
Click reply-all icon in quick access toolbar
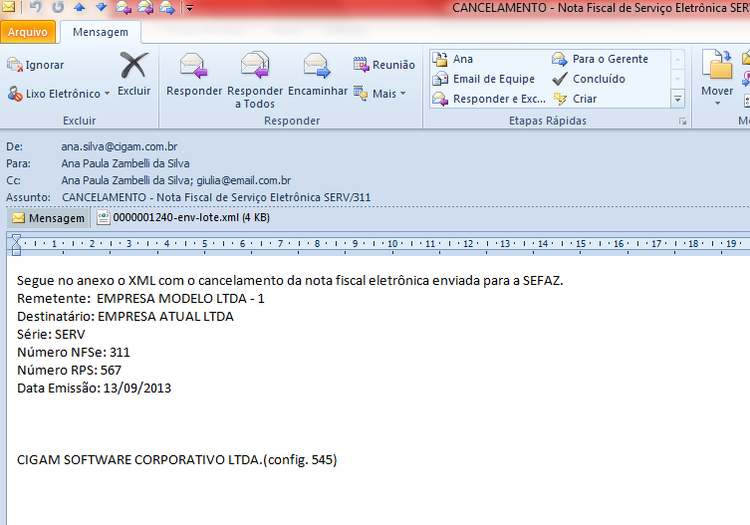(x=145, y=7)
